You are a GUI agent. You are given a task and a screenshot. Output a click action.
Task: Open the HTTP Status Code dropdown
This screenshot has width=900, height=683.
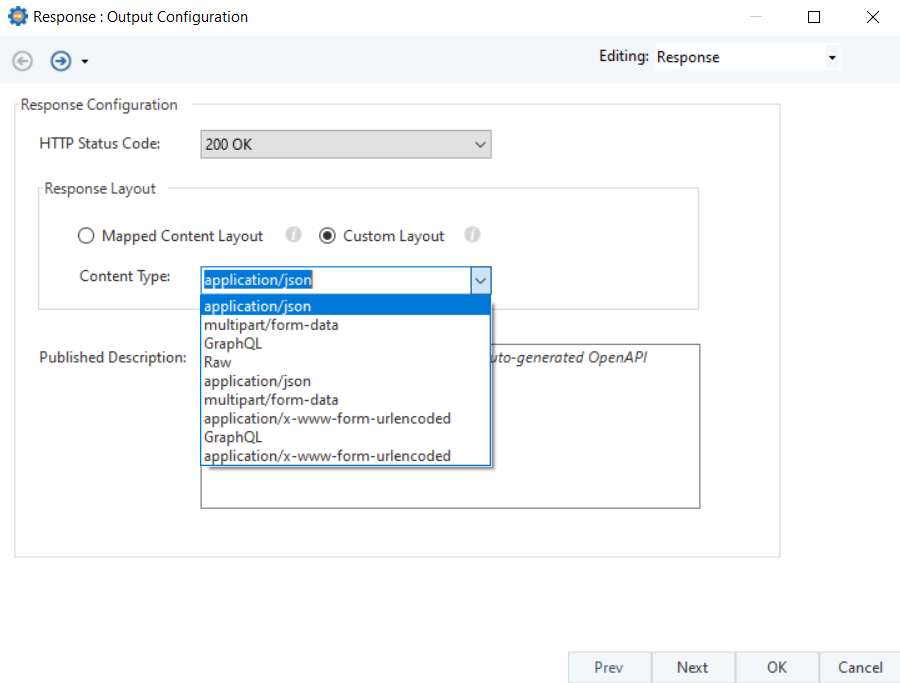[345, 145]
